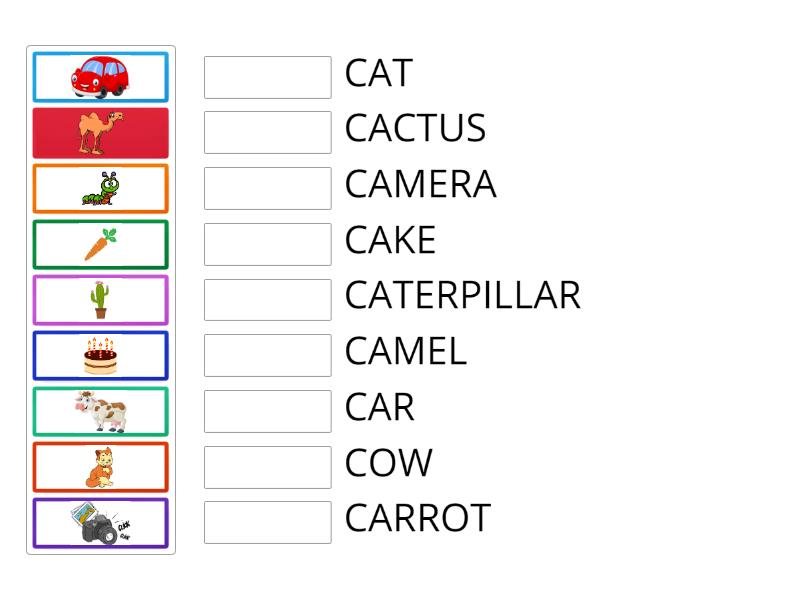Viewport: 800px width, 600px height.
Task: Click the word CARROT
Action: coord(415,518)
